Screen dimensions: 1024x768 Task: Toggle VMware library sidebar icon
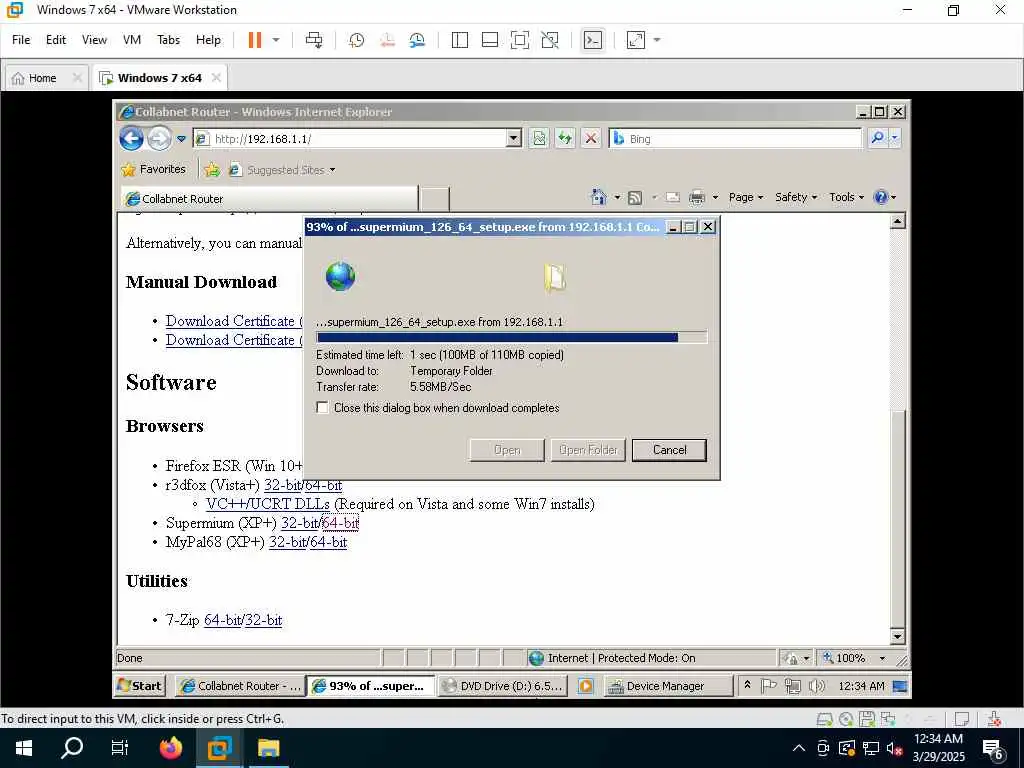click(x=460, y=40)
